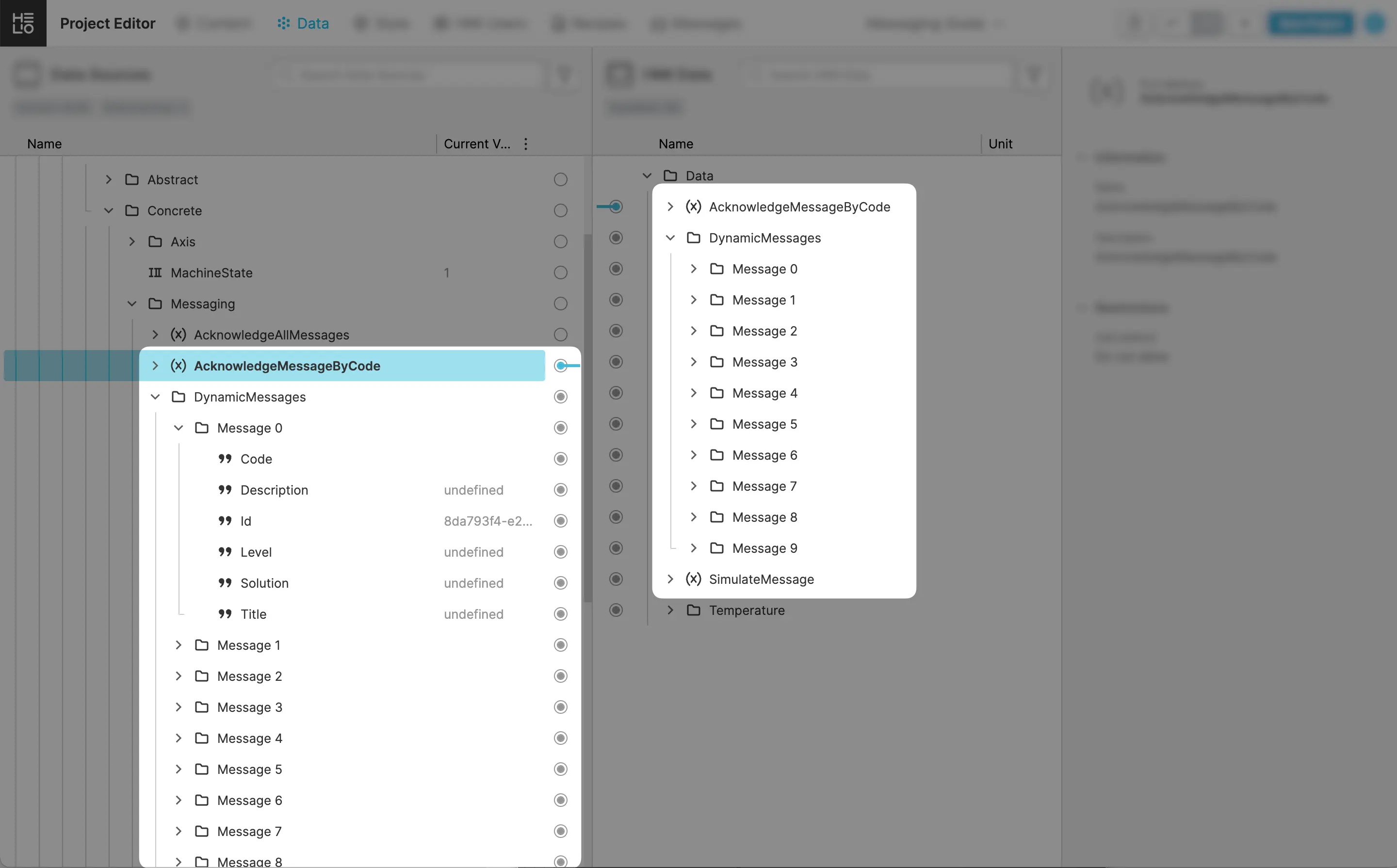This screenshot has width=1397, height=868.
Task: Expand the Message 1 folder in Data Sources
Action: click(179, 645)
